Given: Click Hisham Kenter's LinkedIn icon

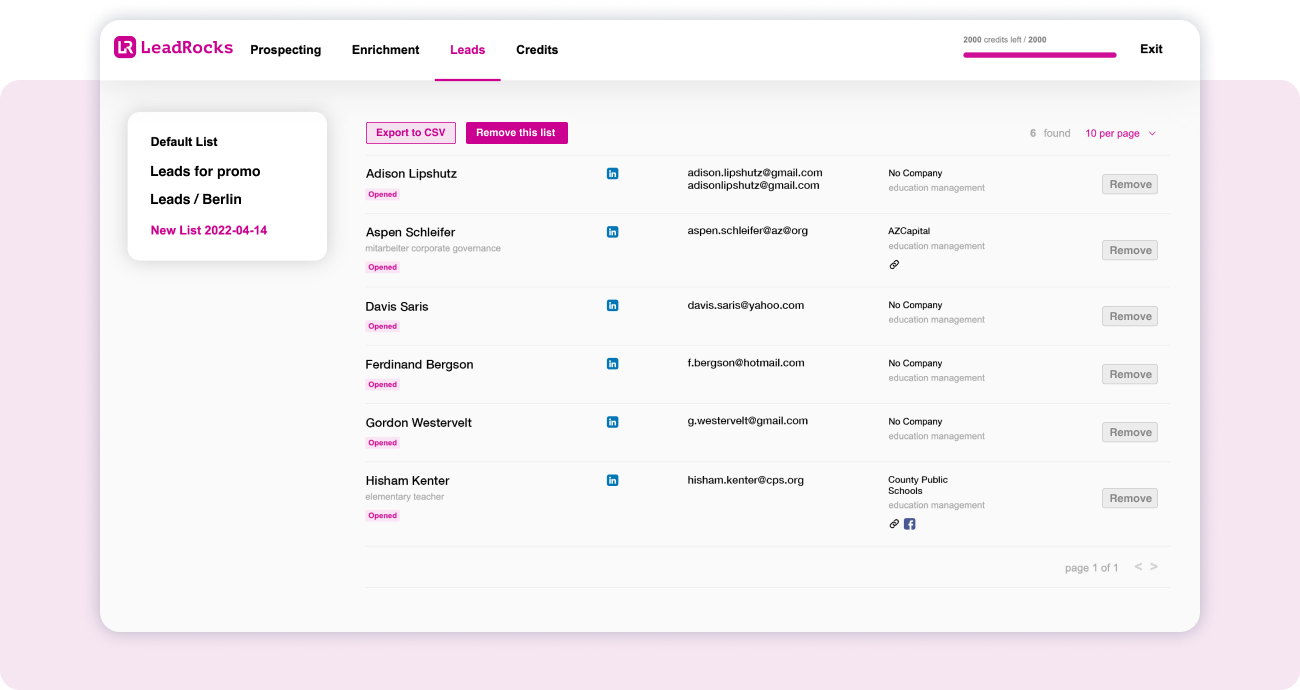Looking at the screenshot, I should [x=612, y=480].
